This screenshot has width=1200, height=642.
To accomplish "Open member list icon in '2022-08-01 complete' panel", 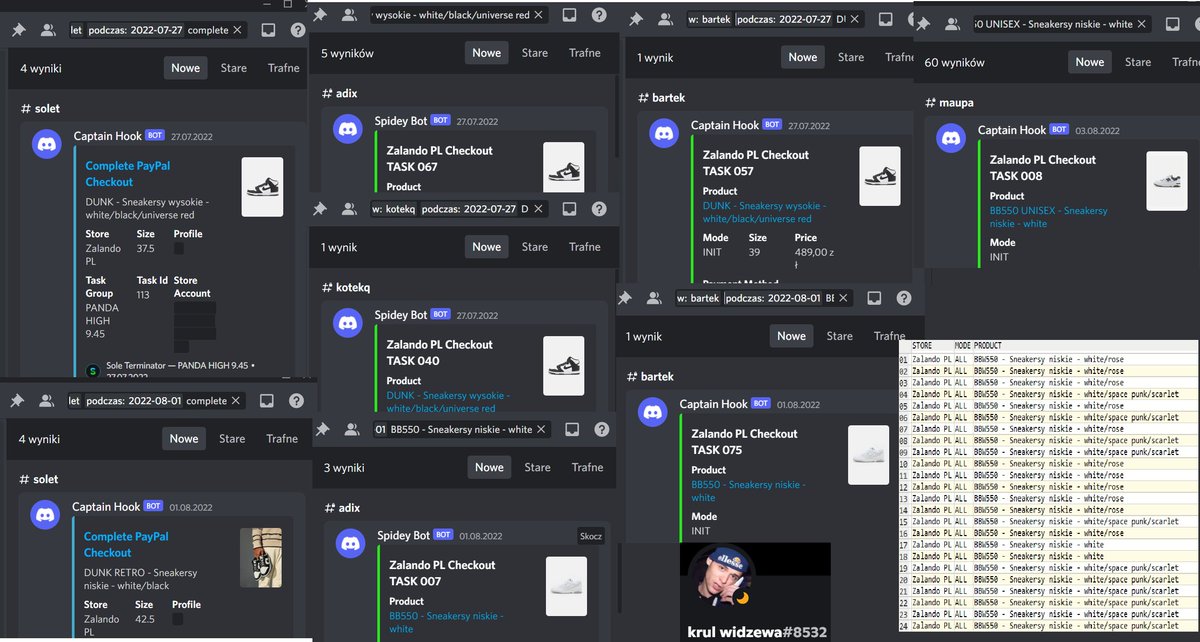I will click(46, 400).
